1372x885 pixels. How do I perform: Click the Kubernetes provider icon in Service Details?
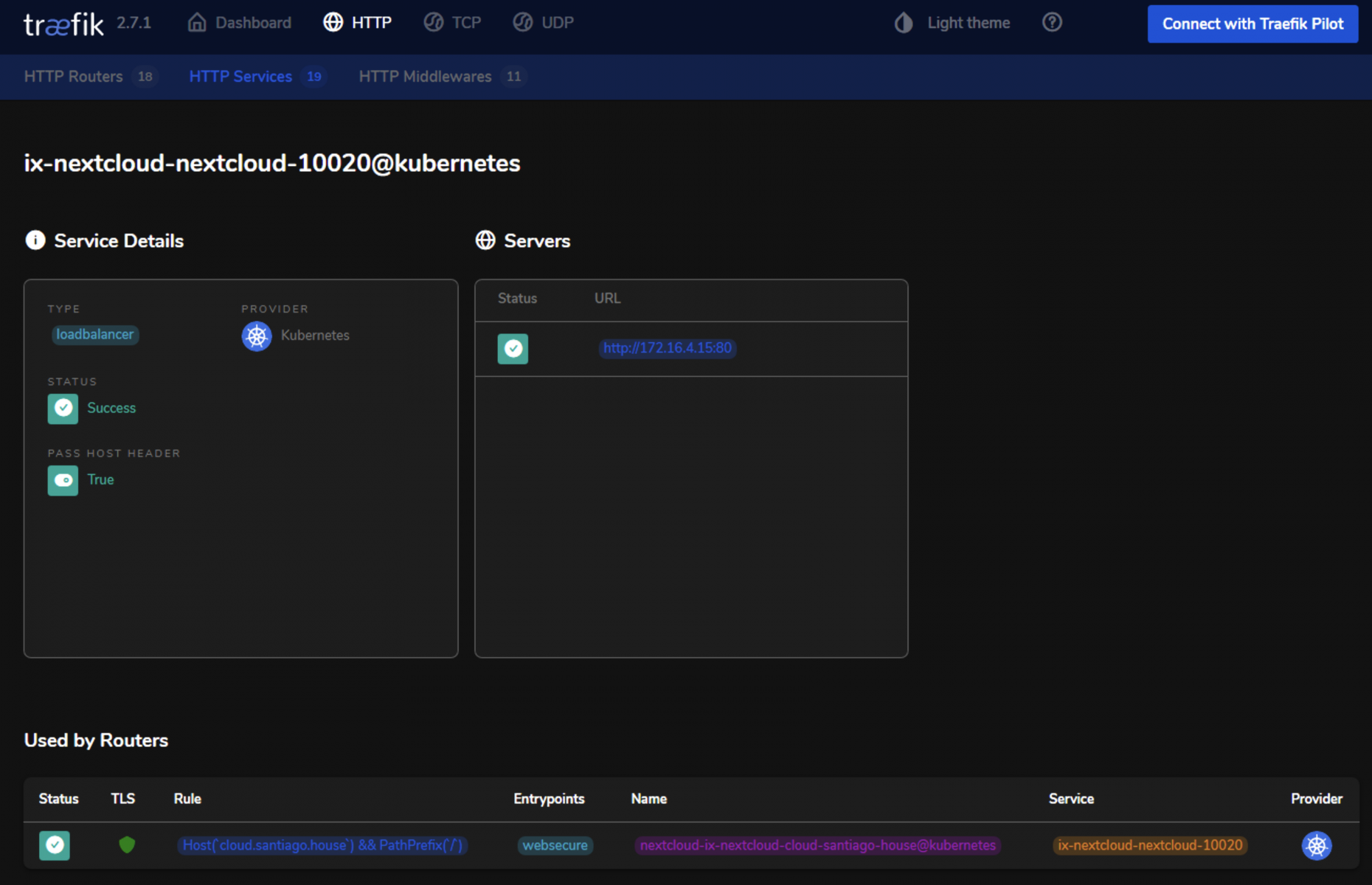point(257,336)
